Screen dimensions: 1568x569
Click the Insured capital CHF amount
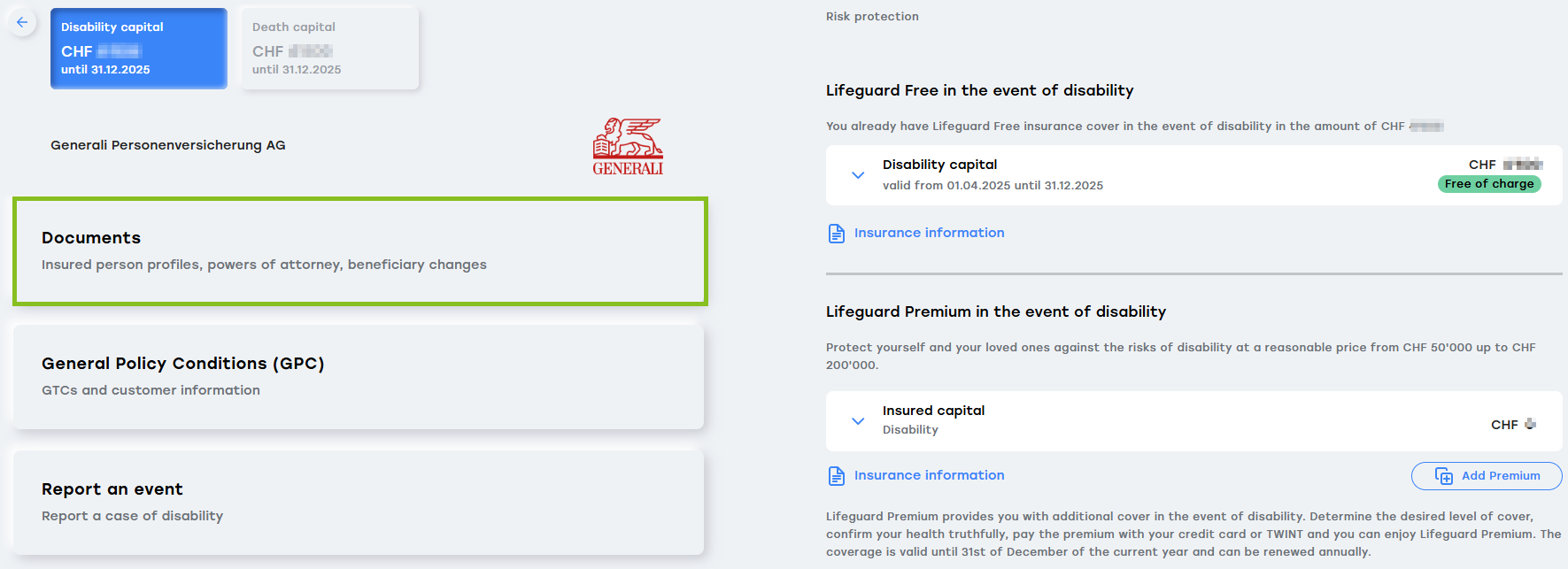1513,425
